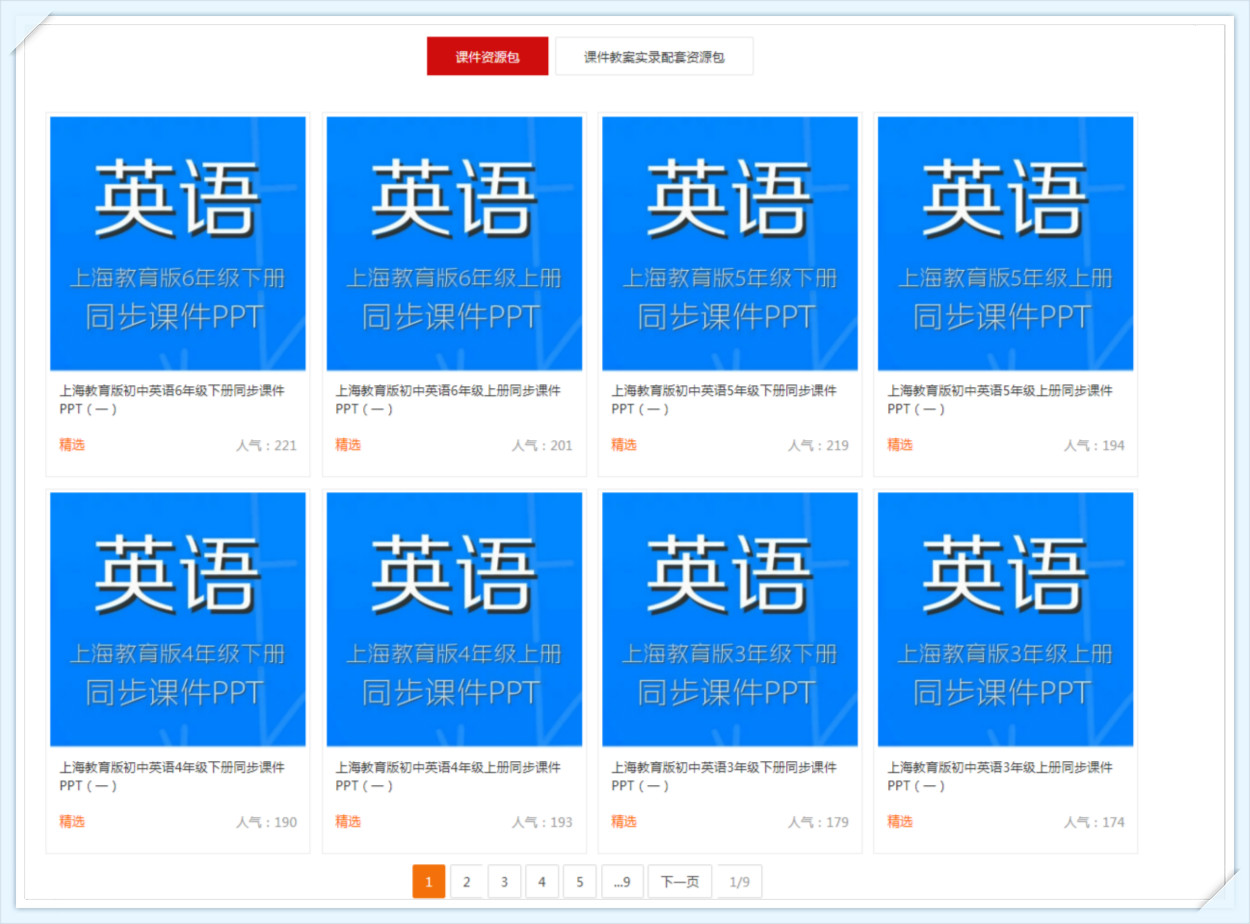Screen dimensions: 1250x924
Task: Click title 上海教育版初中英语5年级上册同步课件
Action: click(x=1000, y=399)
